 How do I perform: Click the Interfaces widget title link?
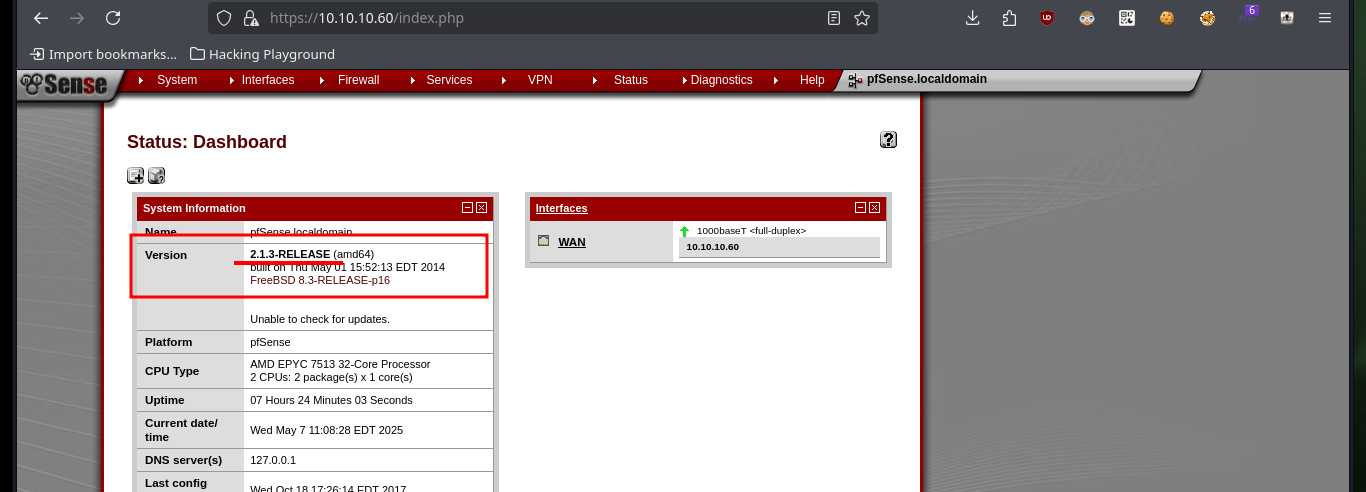click(x=562, y=208)
